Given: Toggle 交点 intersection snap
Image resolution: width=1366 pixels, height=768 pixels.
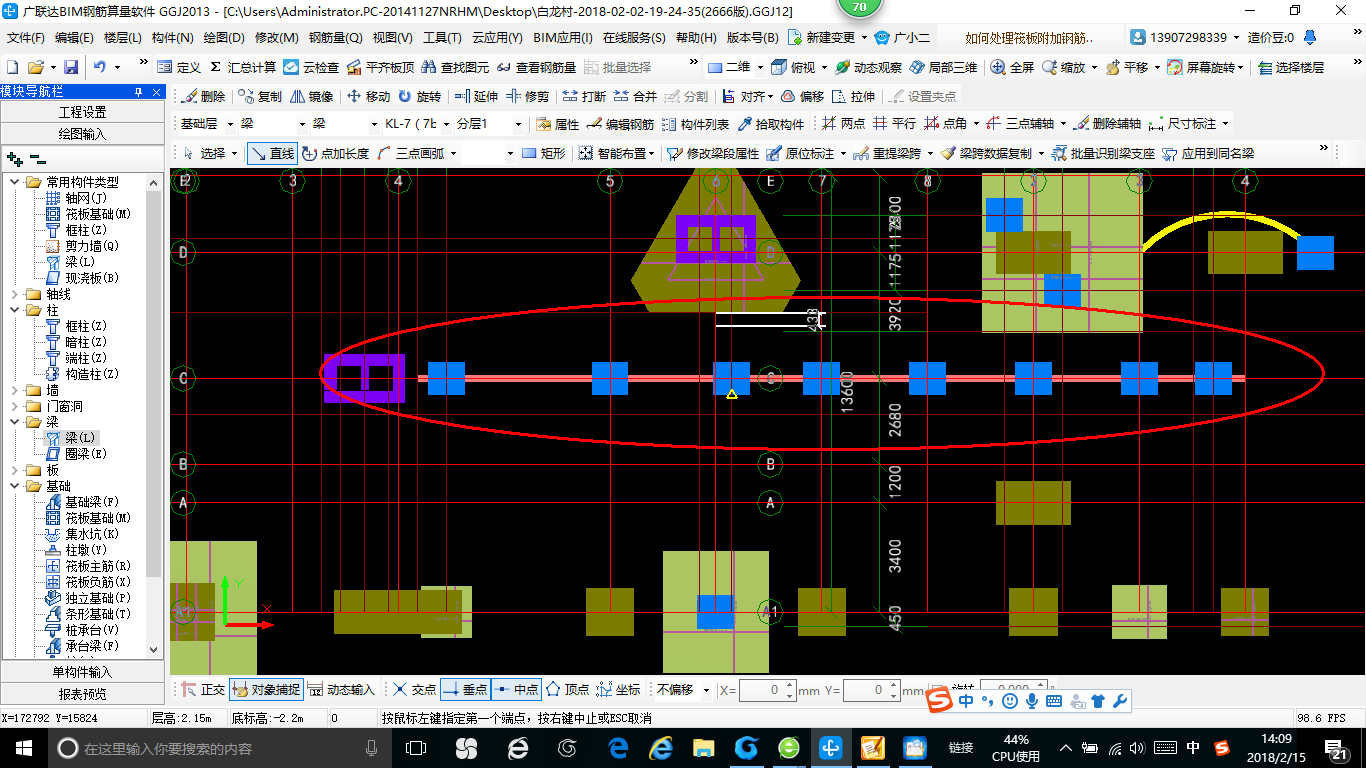Looking at the screenshot, I should [414, 690].
